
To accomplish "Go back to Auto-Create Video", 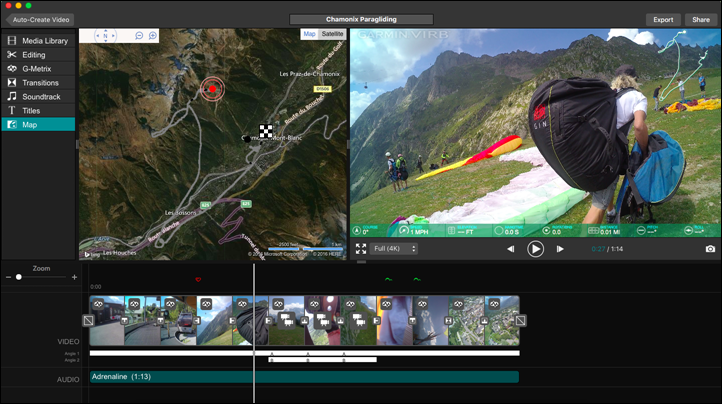I will [x=38, y=19].
